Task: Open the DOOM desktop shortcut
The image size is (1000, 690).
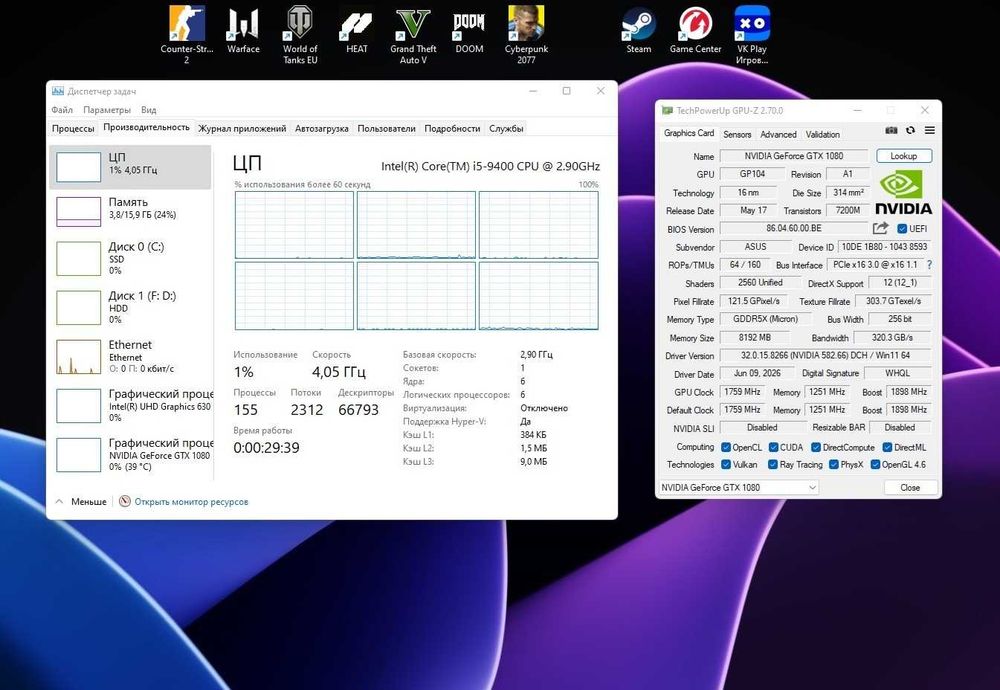Action: 469,30
